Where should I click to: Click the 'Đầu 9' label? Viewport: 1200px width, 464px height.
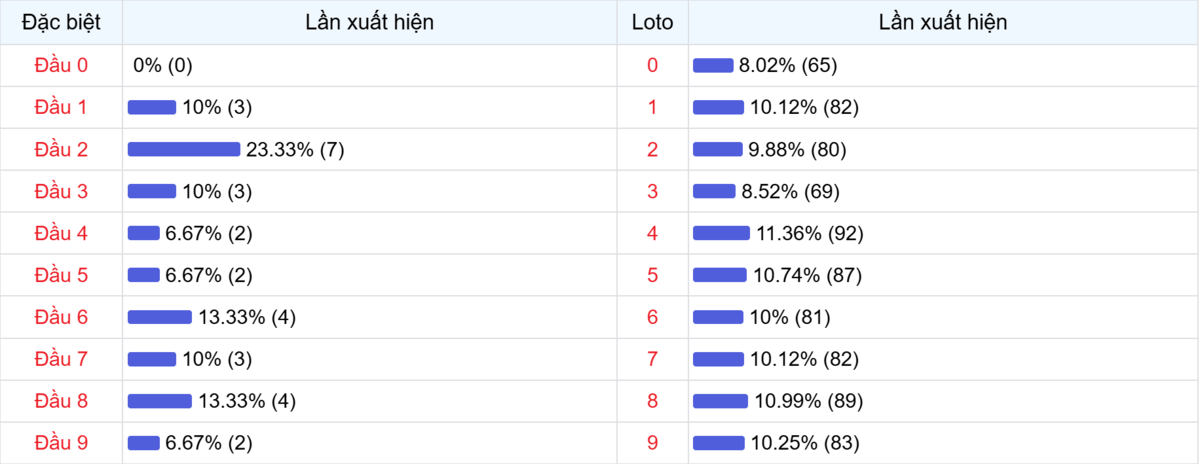61,443
